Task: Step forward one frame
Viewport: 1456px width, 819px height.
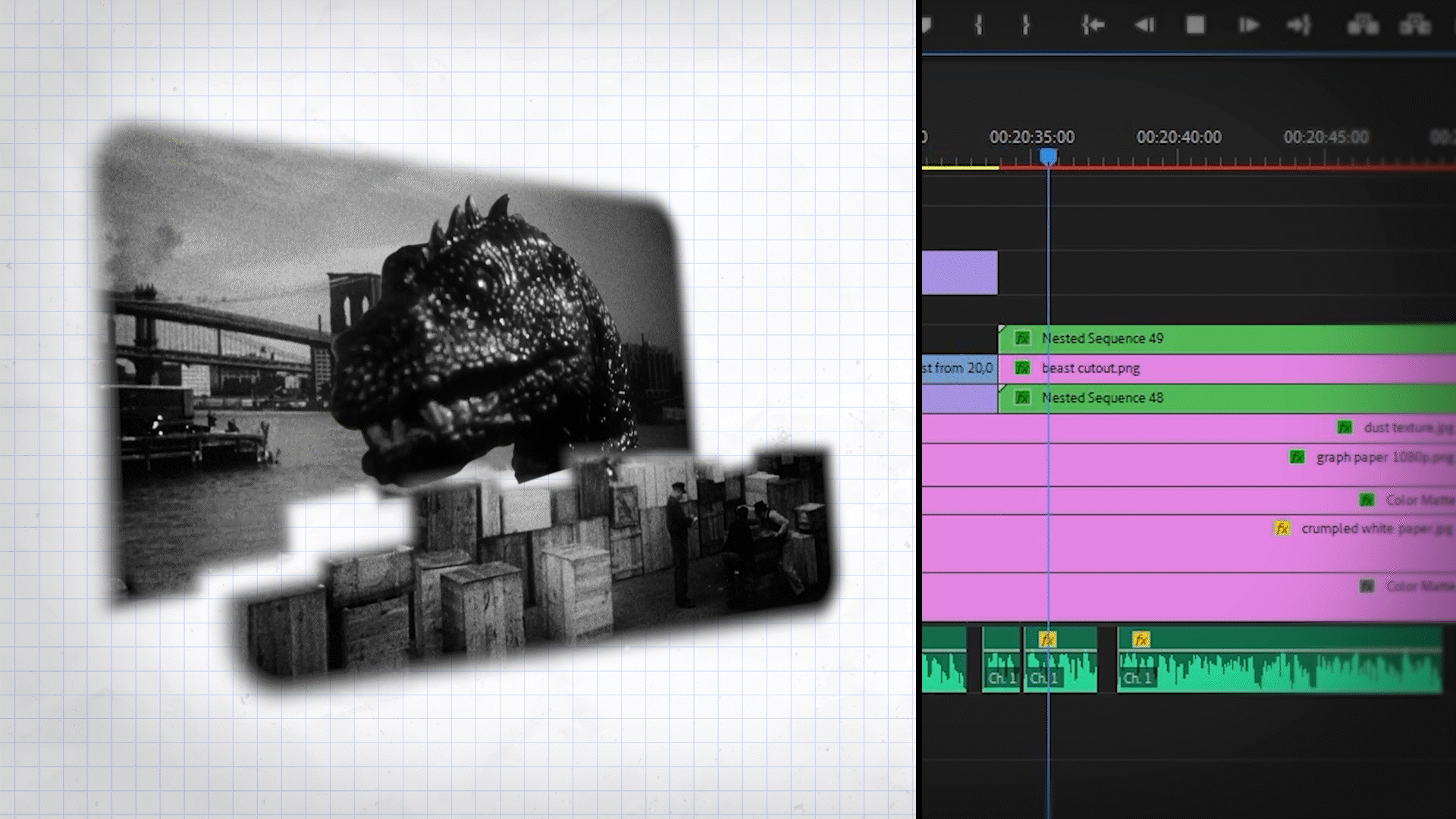Action: pyautogui.click(x=1248, y=25)
